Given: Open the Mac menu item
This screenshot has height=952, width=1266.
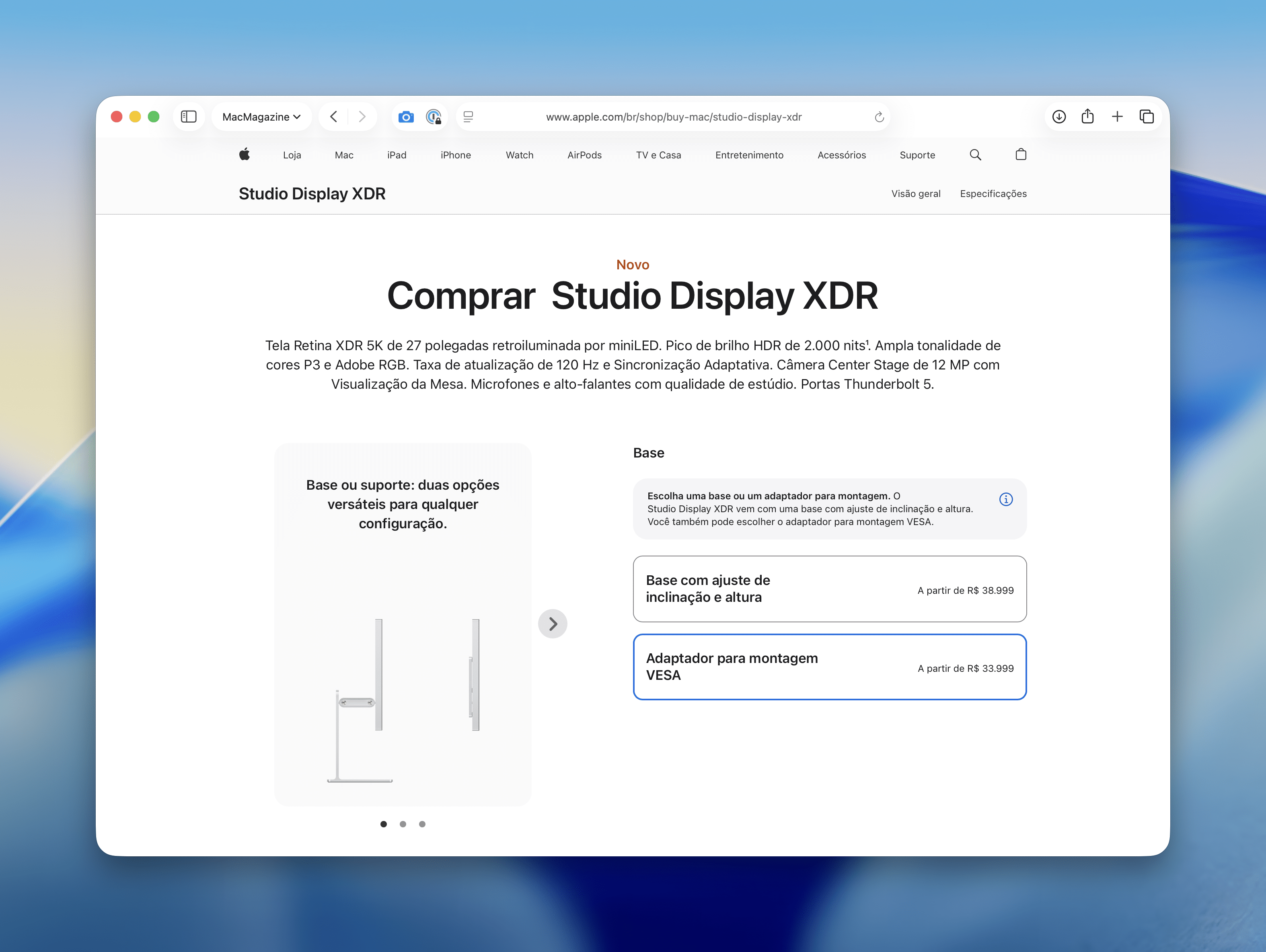Looking at the screenshot, I should (343, 155).
